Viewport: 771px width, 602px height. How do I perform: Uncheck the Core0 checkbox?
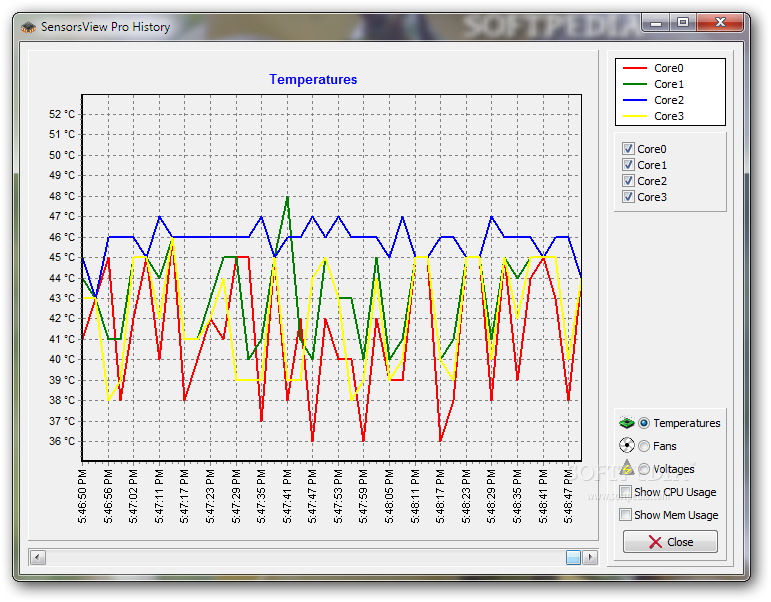[628, 149]
